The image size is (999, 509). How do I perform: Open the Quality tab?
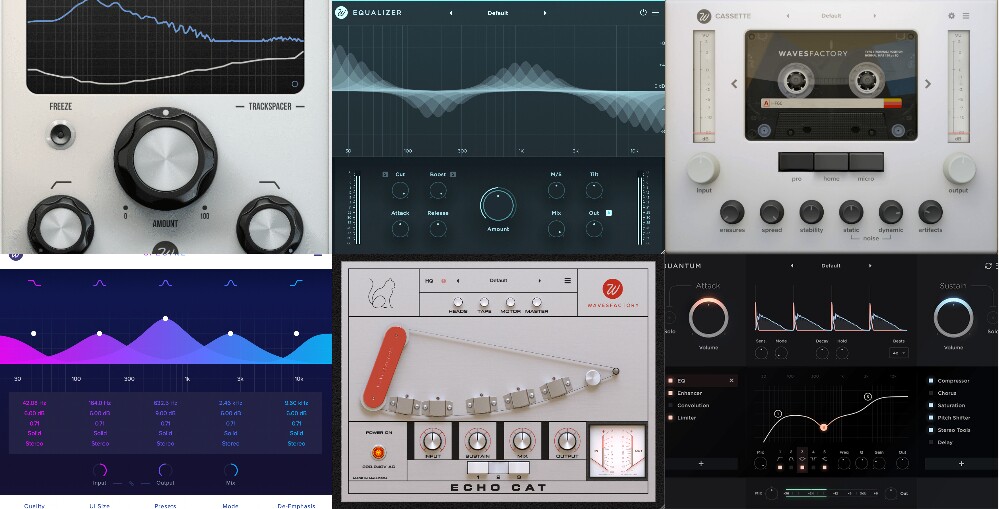point(34,506)
